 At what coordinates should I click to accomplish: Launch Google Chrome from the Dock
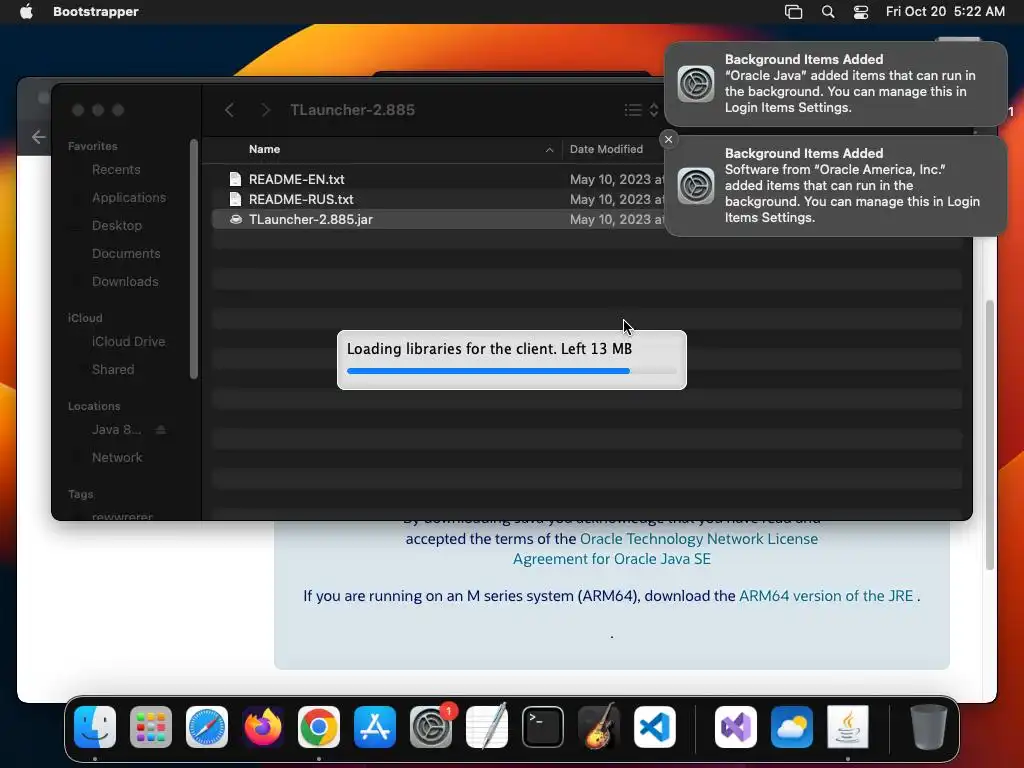[319, 727]
